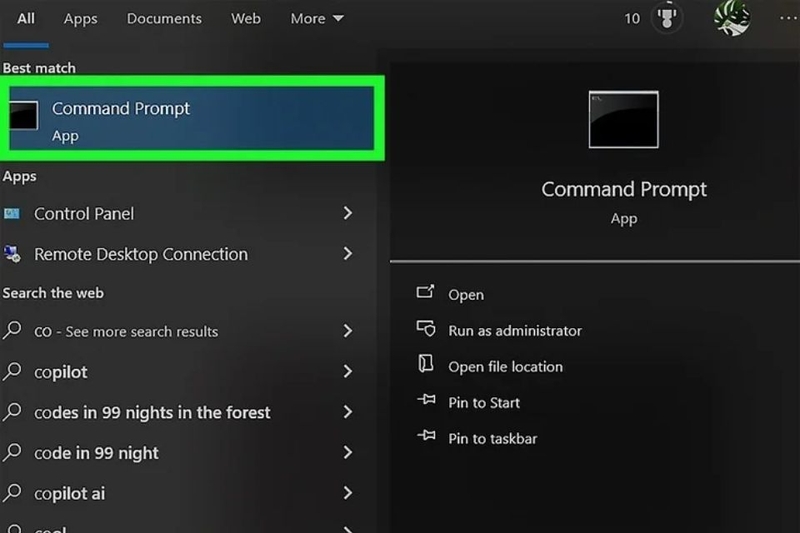
Task: Click the rewards points count 10
Action: tap(632, 19)
